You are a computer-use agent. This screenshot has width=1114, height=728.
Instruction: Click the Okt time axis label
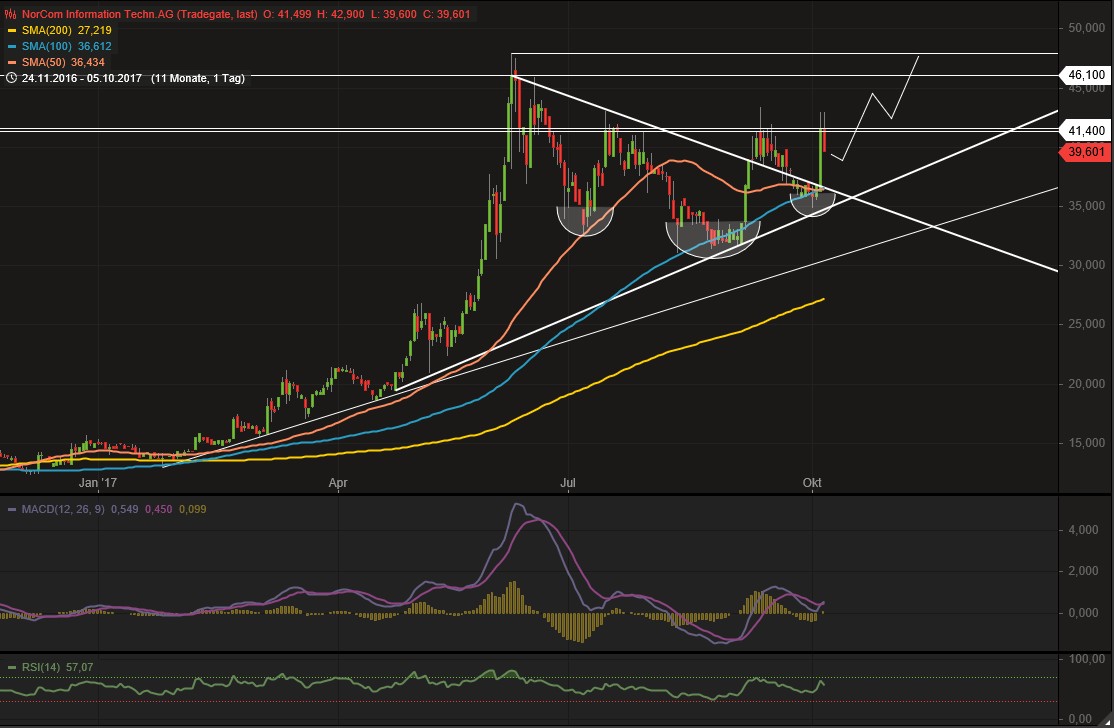pos(812,483)
